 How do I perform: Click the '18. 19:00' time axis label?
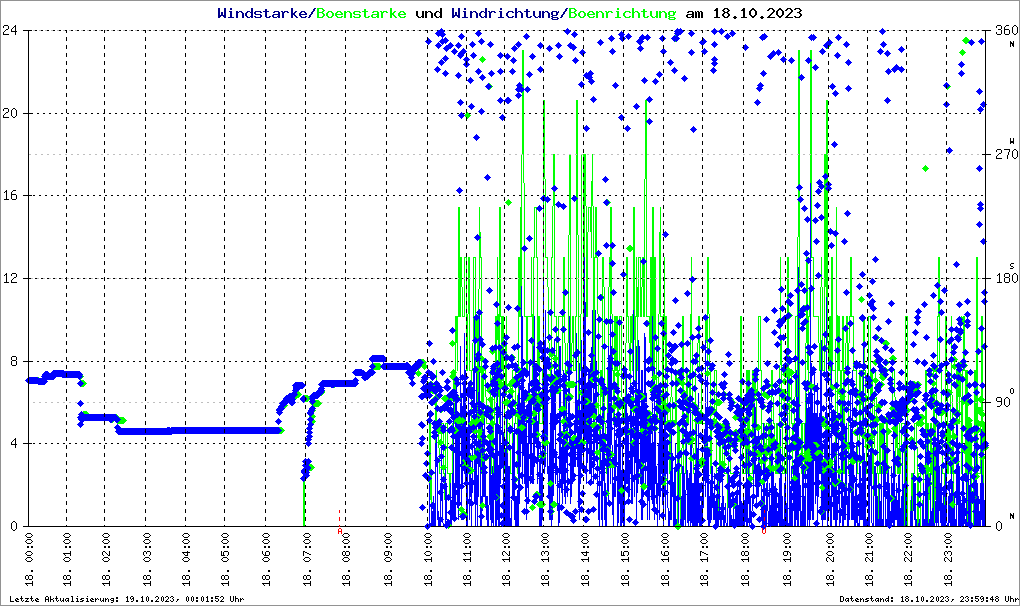coord(787,559)
